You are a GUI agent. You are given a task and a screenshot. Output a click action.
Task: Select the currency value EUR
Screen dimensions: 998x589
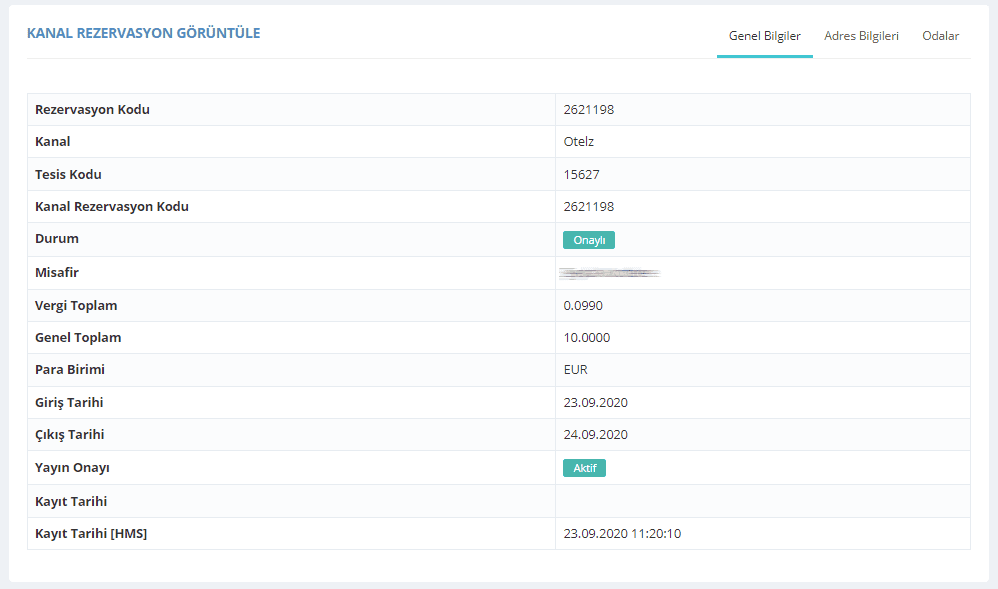coord(575,369)
